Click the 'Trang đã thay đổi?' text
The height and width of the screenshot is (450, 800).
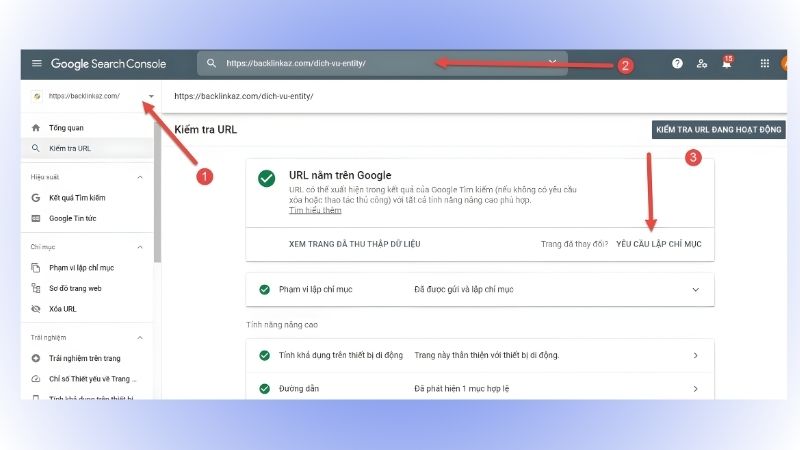tap(574, 244)
